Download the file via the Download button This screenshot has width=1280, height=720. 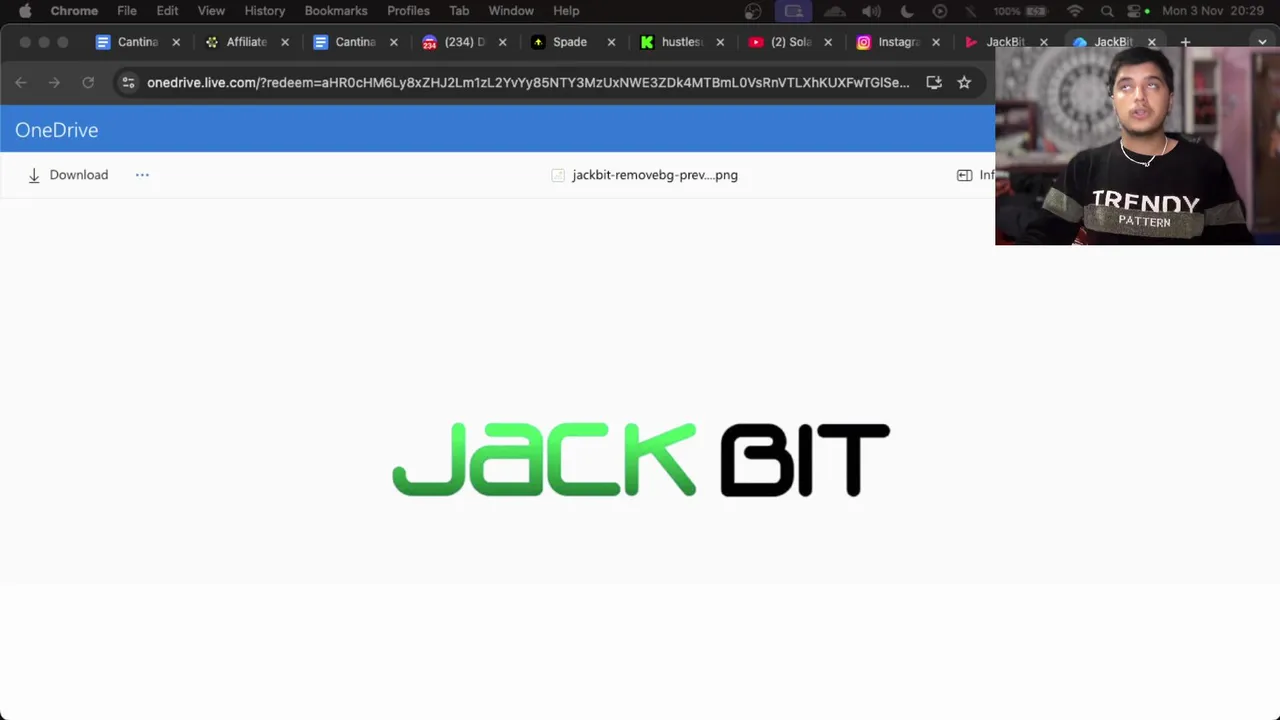click(x=67, y=175)
